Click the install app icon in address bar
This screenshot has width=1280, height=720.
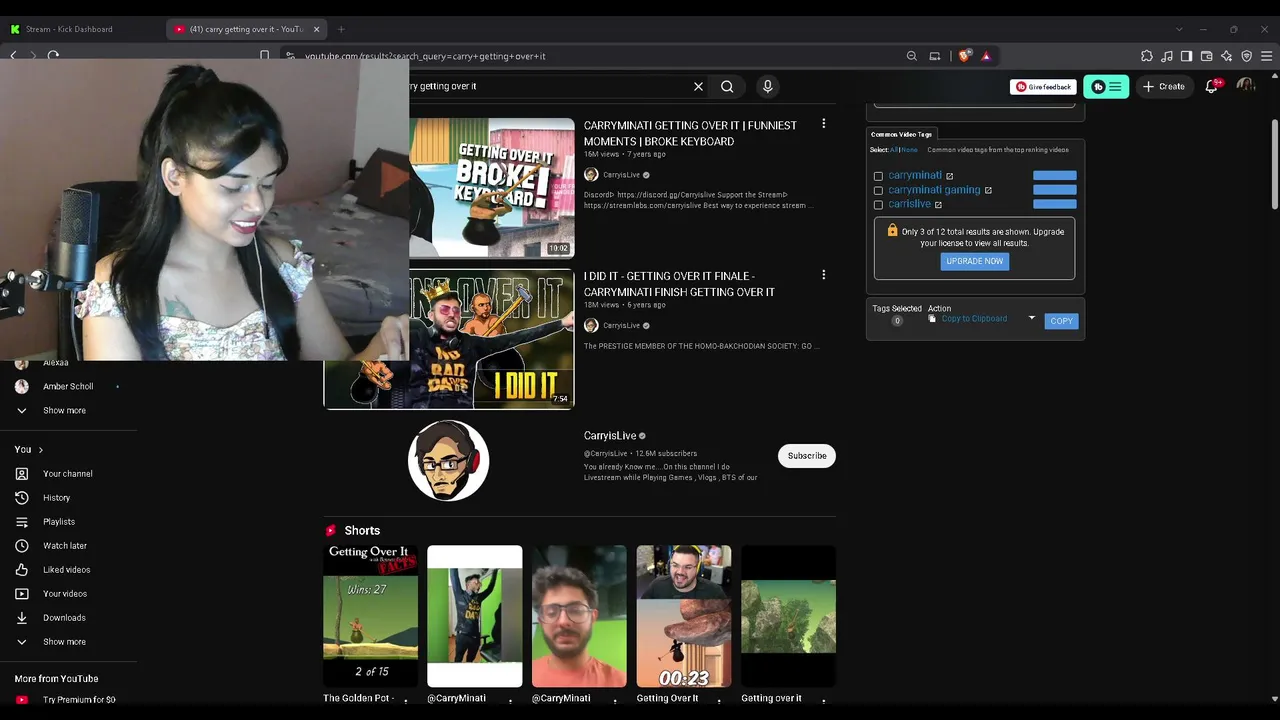pos(935,56)
